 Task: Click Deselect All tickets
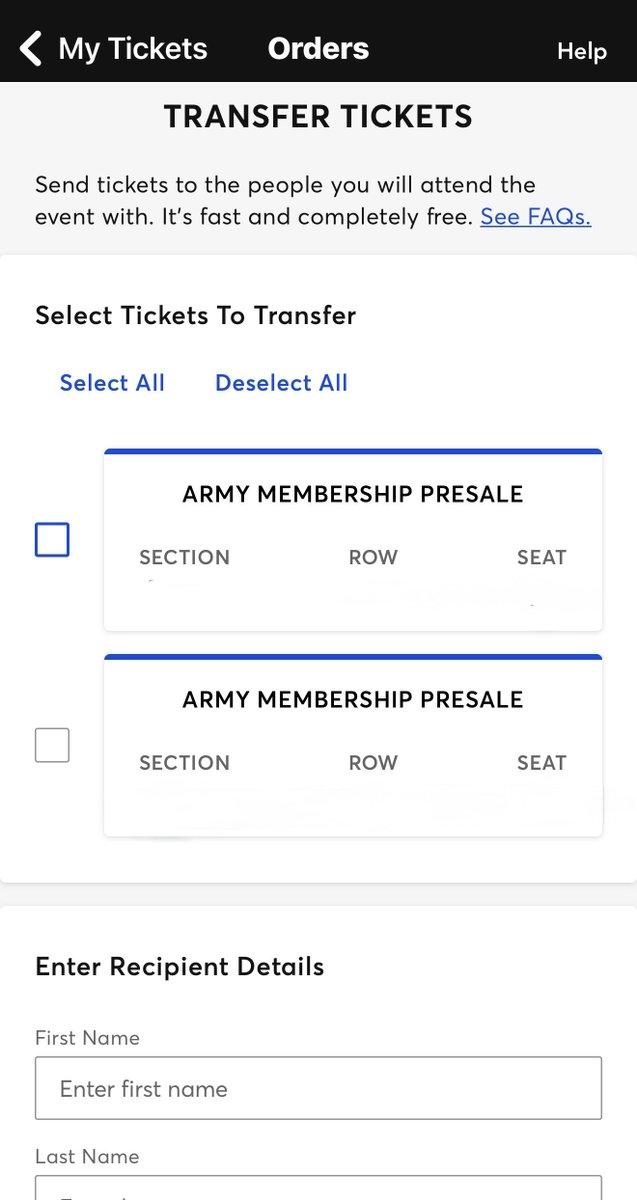[x=281, y=383]
